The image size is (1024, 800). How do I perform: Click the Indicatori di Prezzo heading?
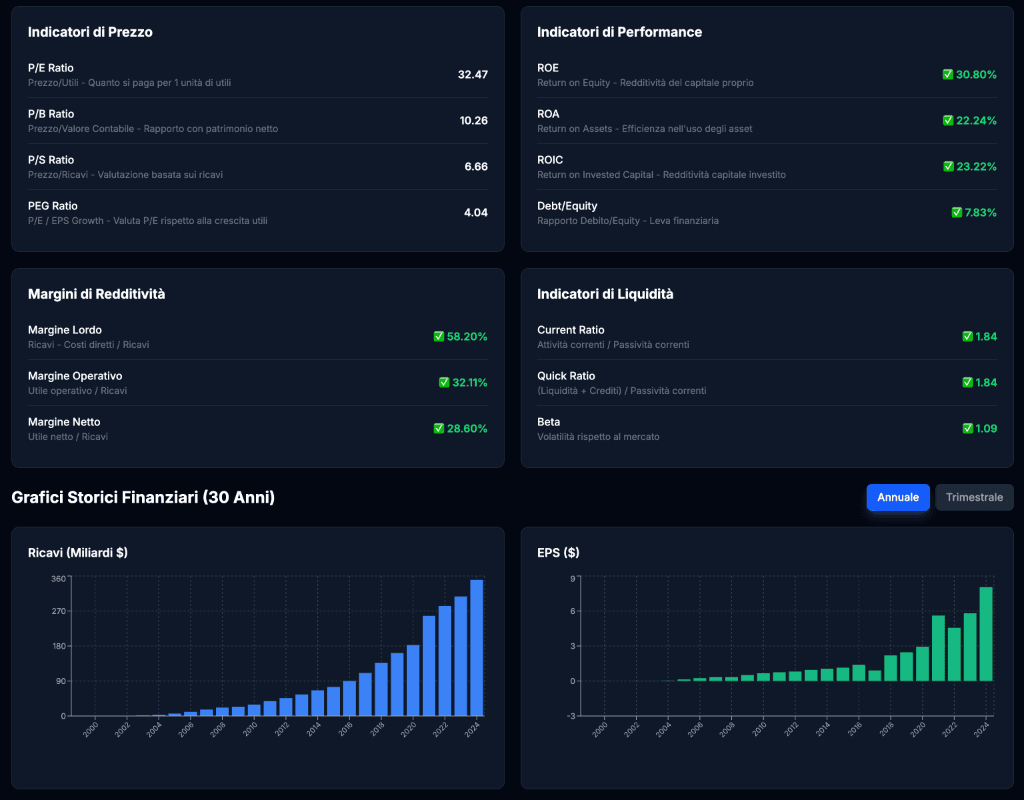point(90,32)
